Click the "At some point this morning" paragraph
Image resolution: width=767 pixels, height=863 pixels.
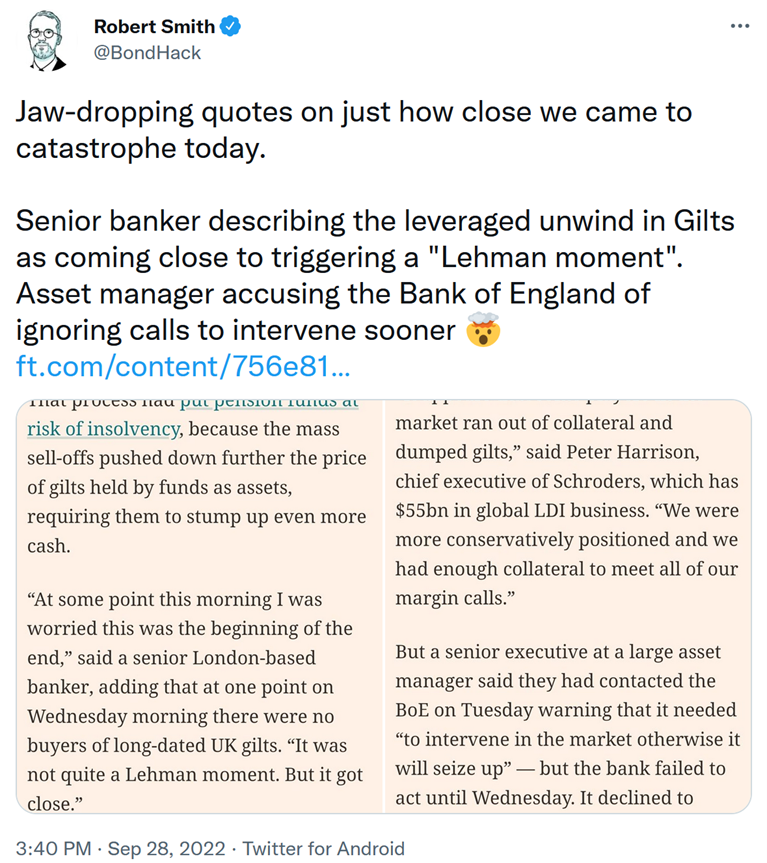(x=195, y=701)
